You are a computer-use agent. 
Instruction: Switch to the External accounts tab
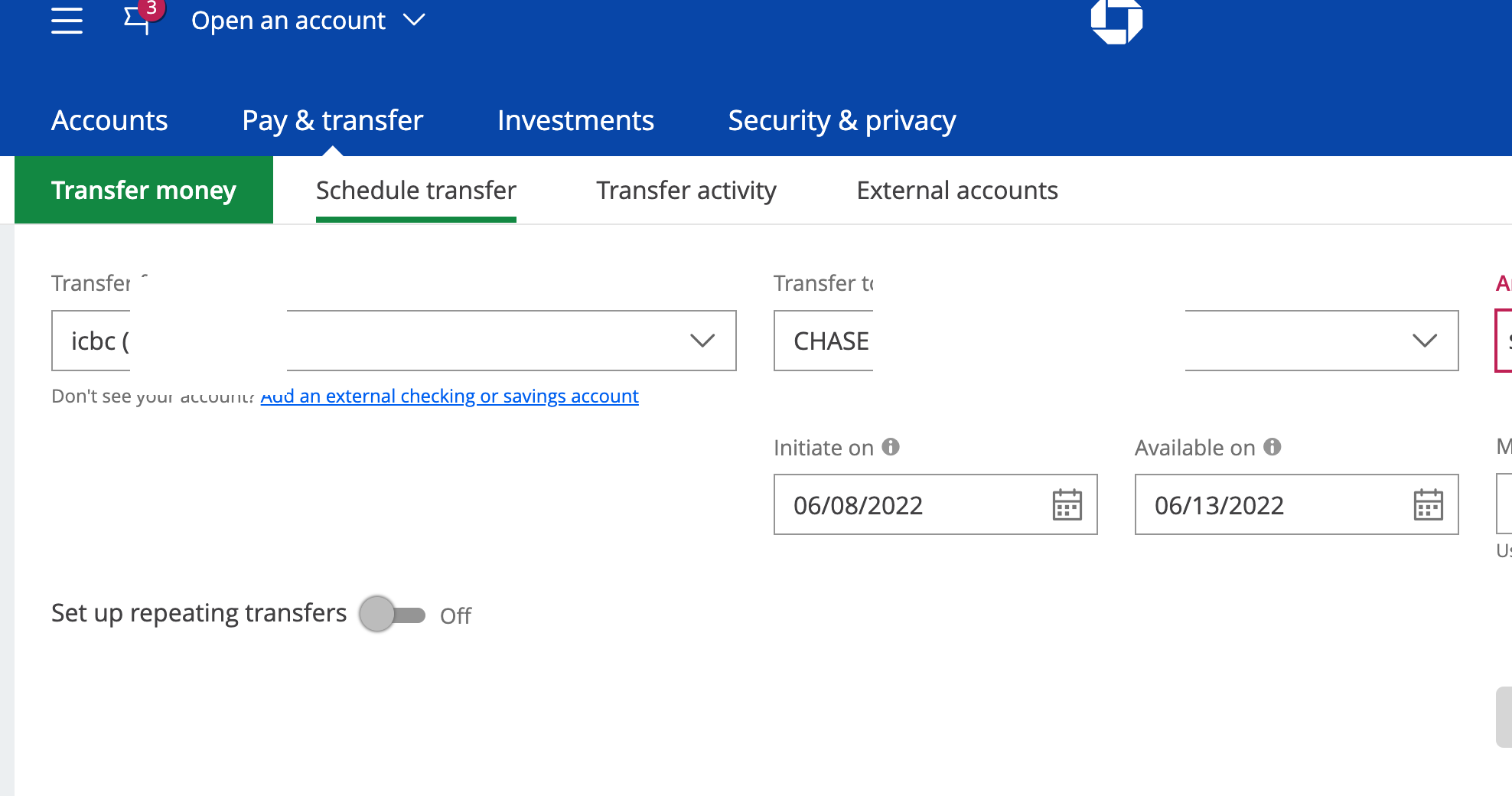957,191
